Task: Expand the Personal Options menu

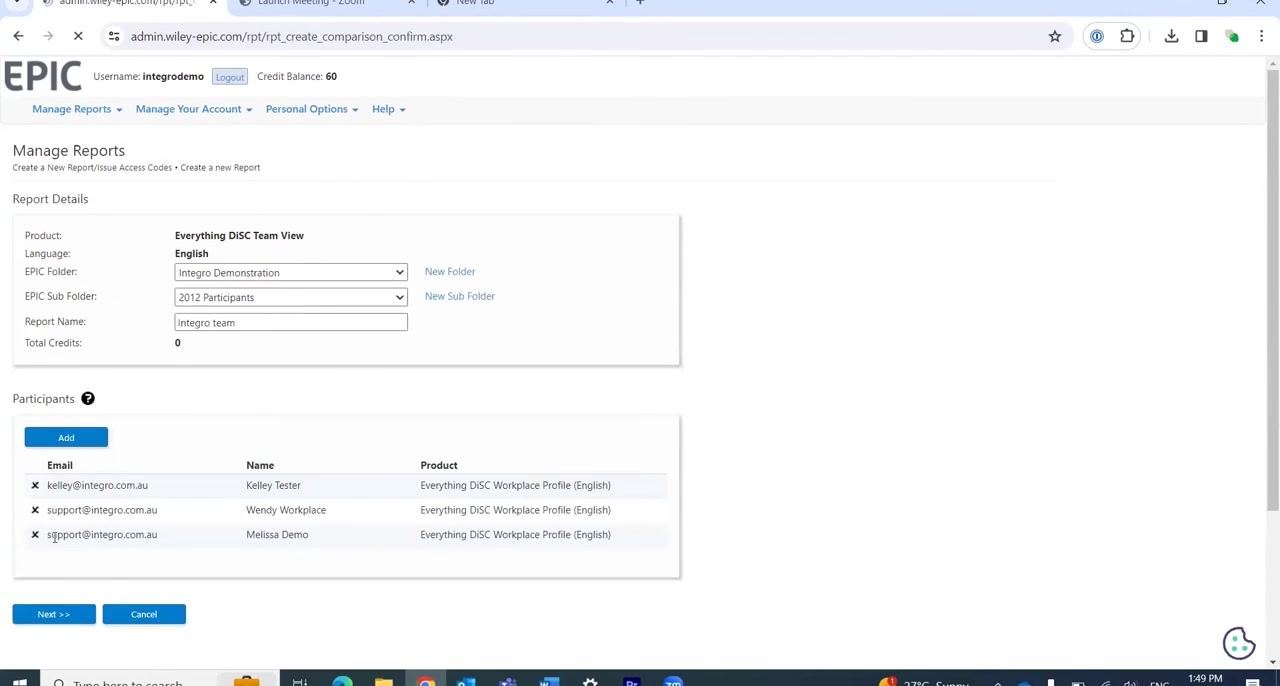Action: coord(312,109)
